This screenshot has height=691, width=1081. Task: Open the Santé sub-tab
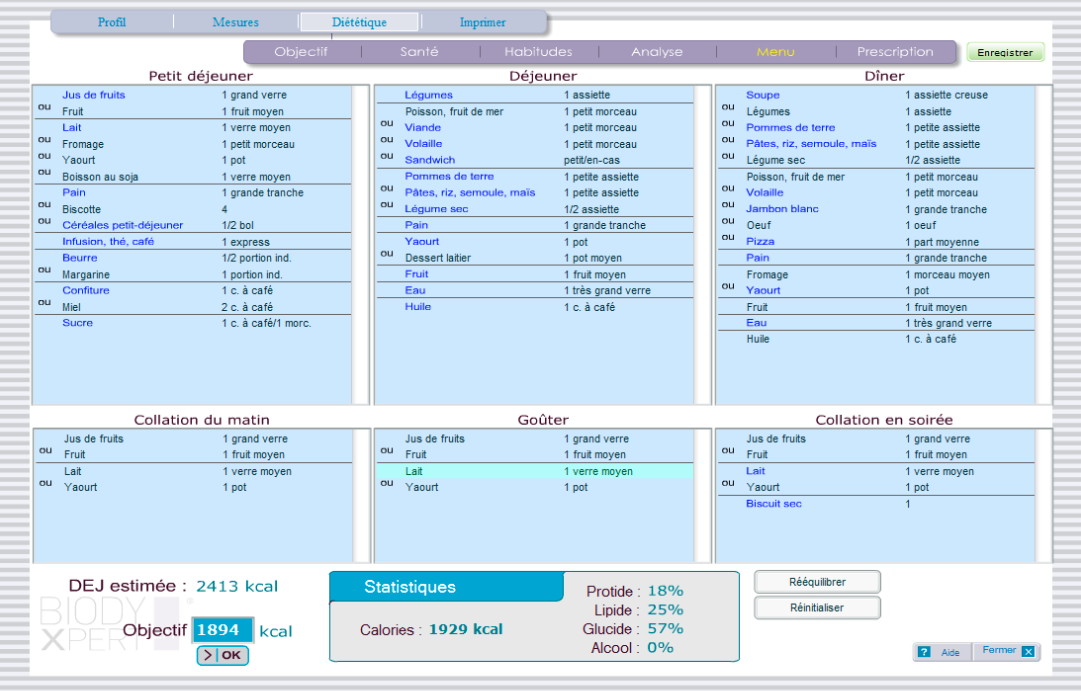[x=419, y=52]
